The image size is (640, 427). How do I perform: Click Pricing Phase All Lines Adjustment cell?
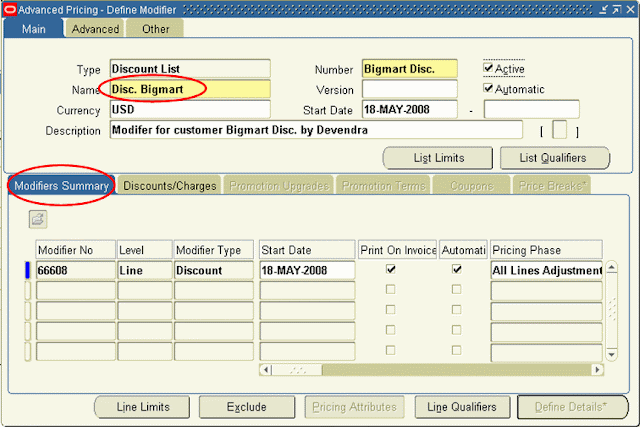(x=547, y=270)
